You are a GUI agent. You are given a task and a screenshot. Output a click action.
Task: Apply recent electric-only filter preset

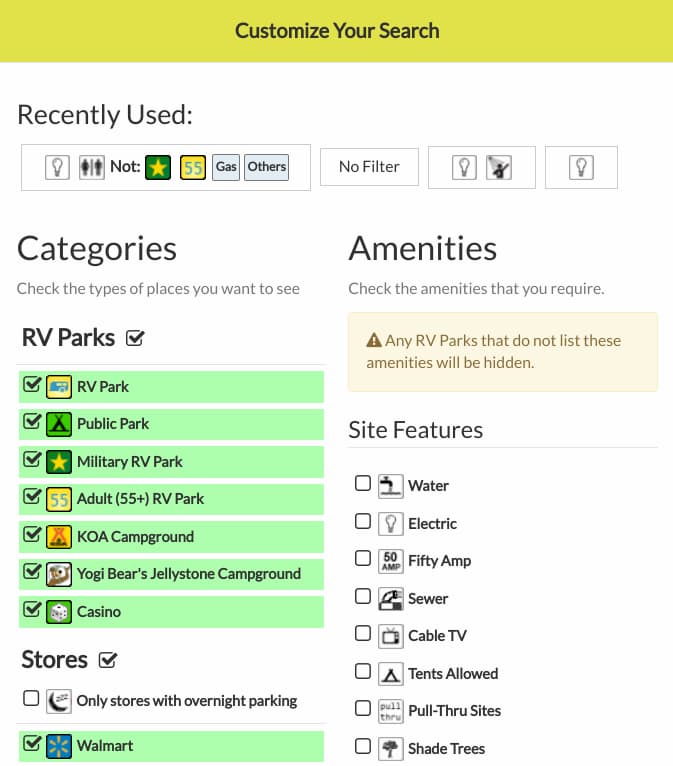[x=581, y=167]
